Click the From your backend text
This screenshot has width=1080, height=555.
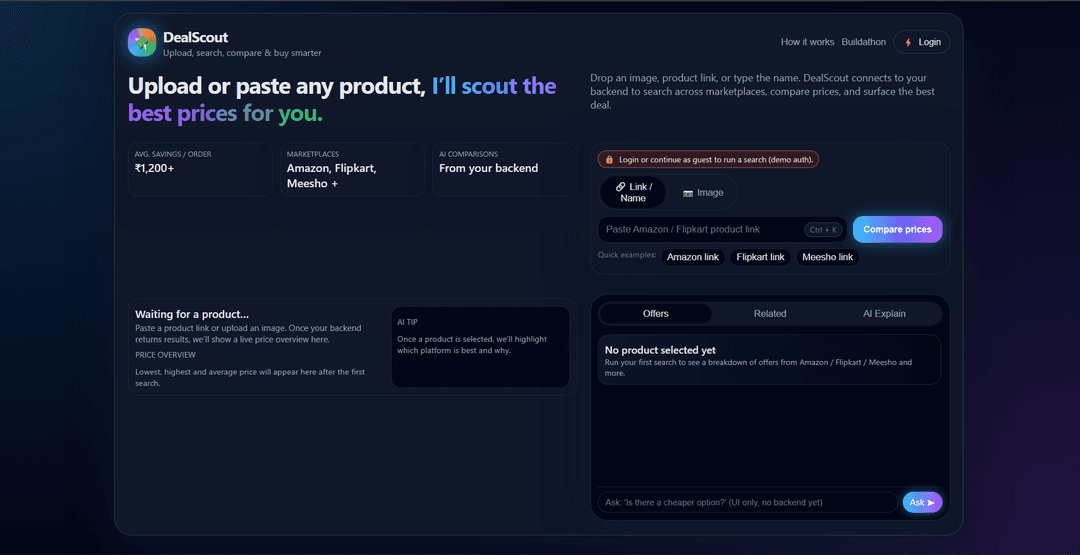pyautogui.click(x=488, y=168)
